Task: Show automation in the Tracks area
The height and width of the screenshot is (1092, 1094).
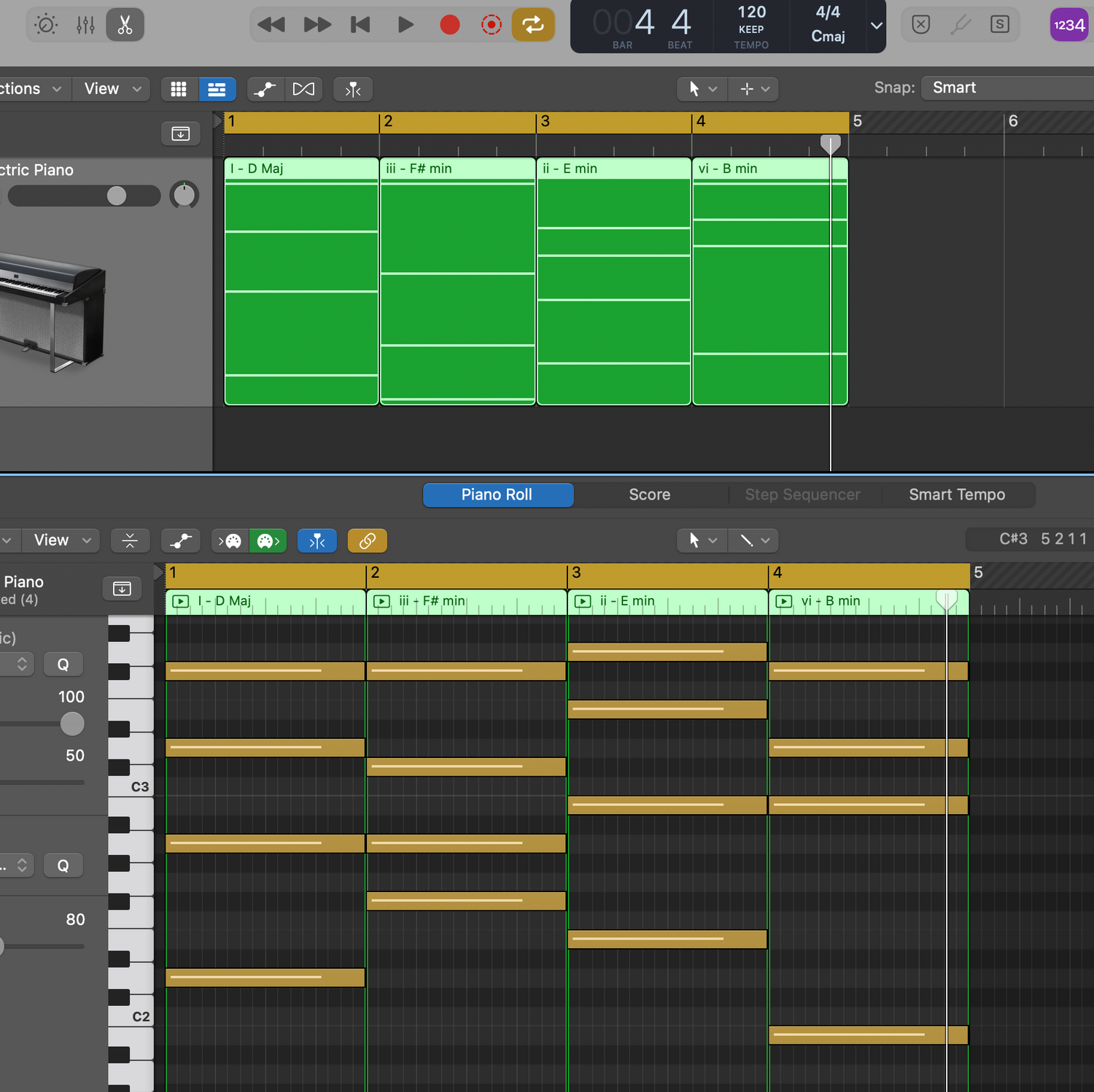Action: coord(264,89)
